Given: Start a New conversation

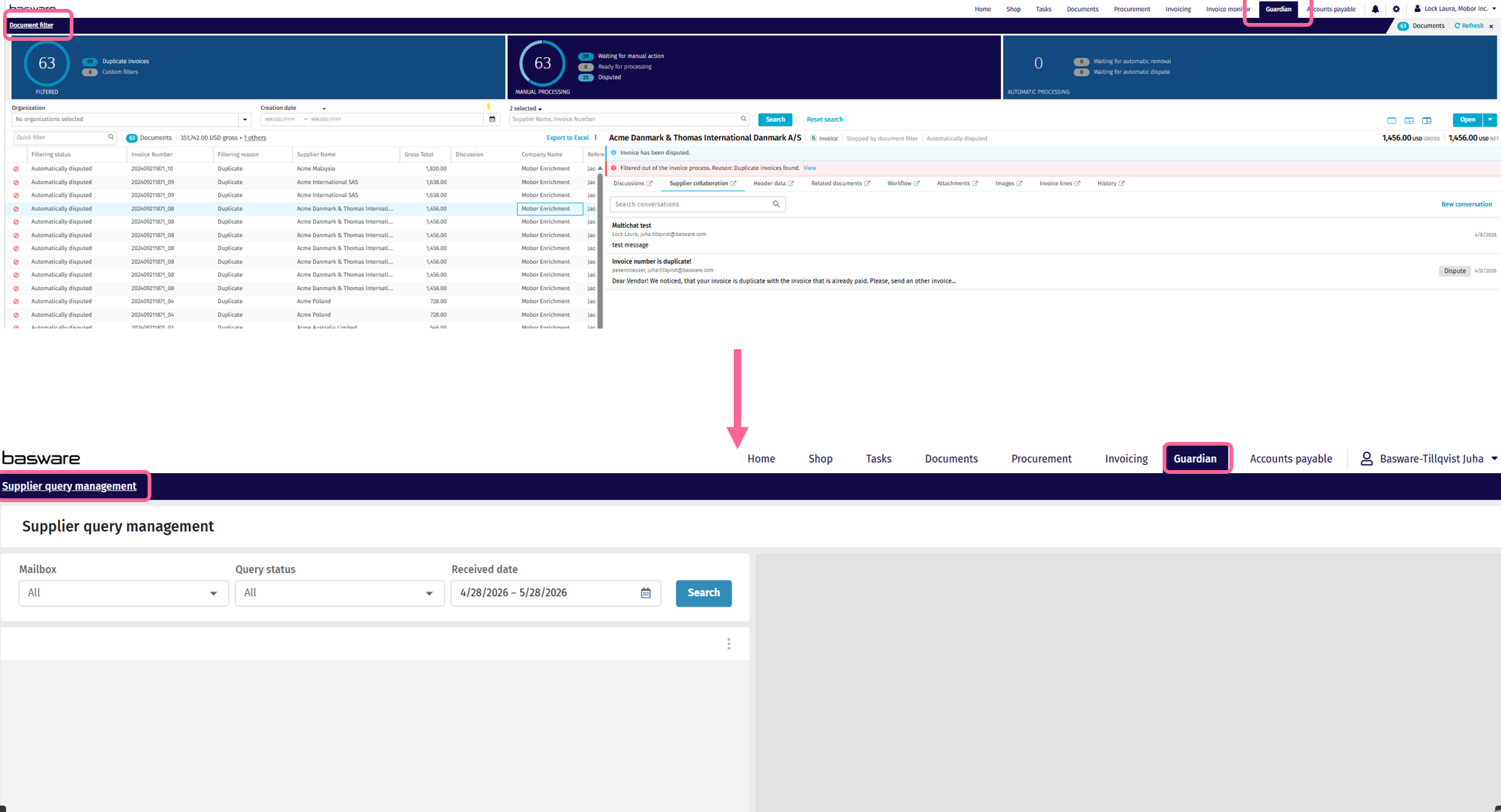Looking at the screenshot, I should (x=1466, y=204).
